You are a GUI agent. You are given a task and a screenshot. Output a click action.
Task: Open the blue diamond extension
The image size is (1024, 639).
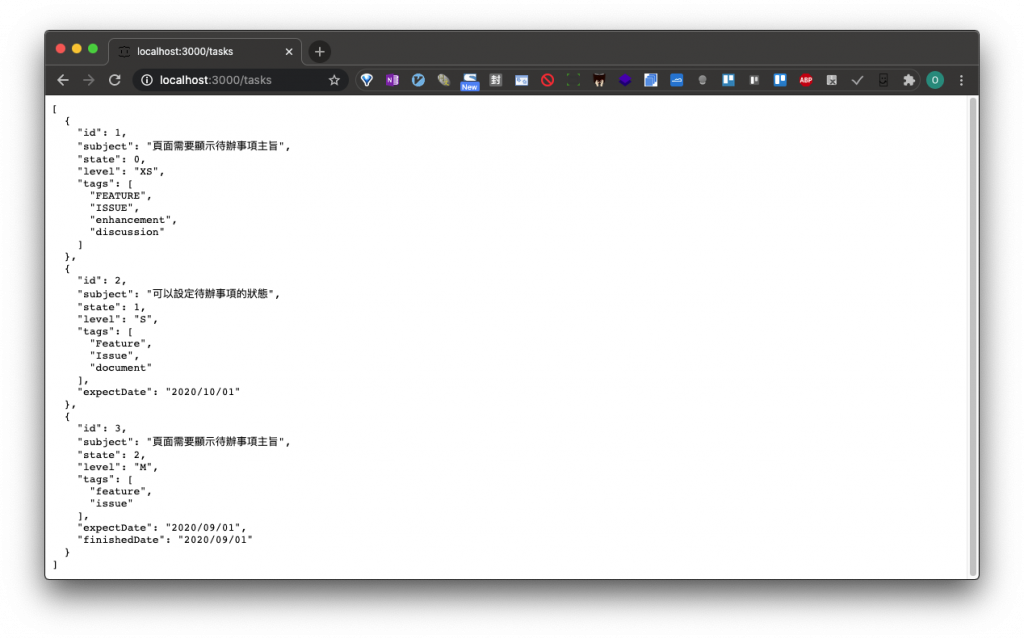[366, 80]
